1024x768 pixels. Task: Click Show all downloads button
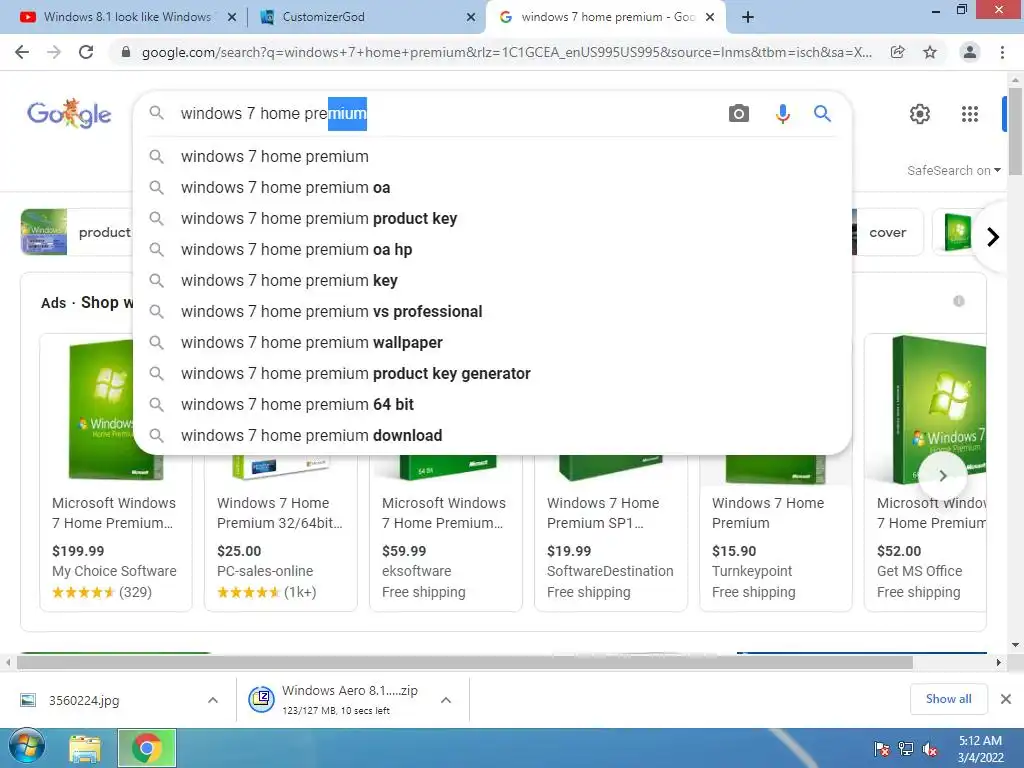(x=948, y=699)
